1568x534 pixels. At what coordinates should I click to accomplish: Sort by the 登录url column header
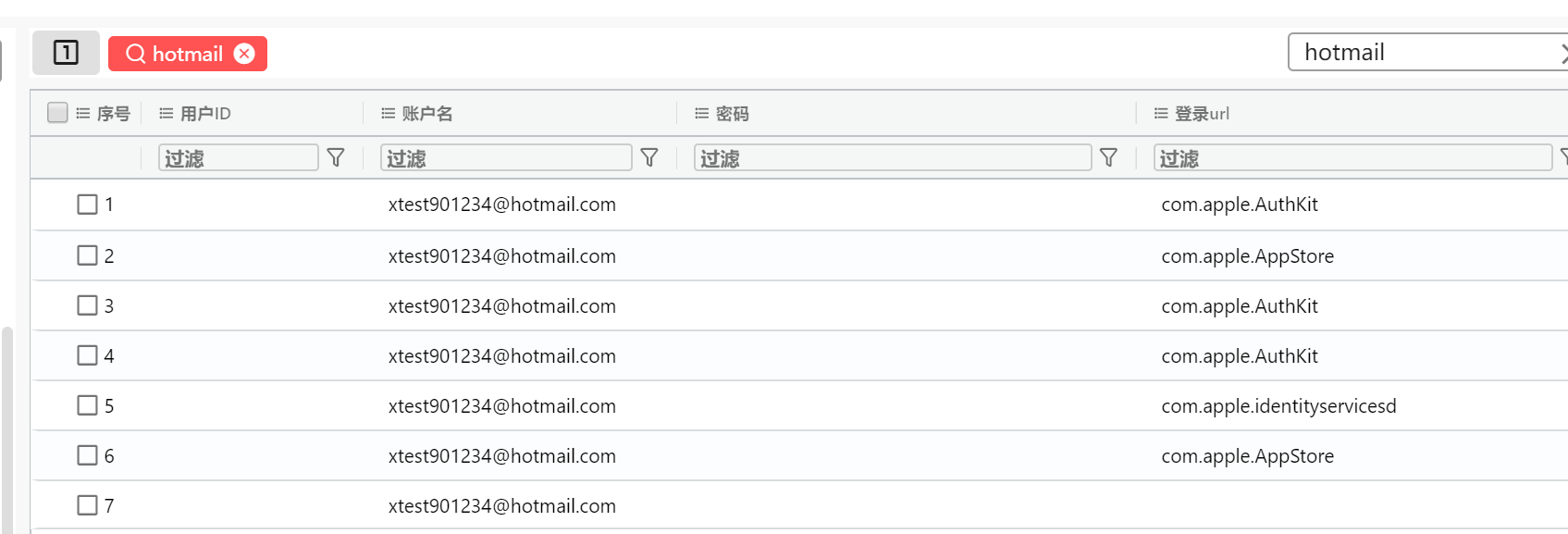pos(1202,113)
